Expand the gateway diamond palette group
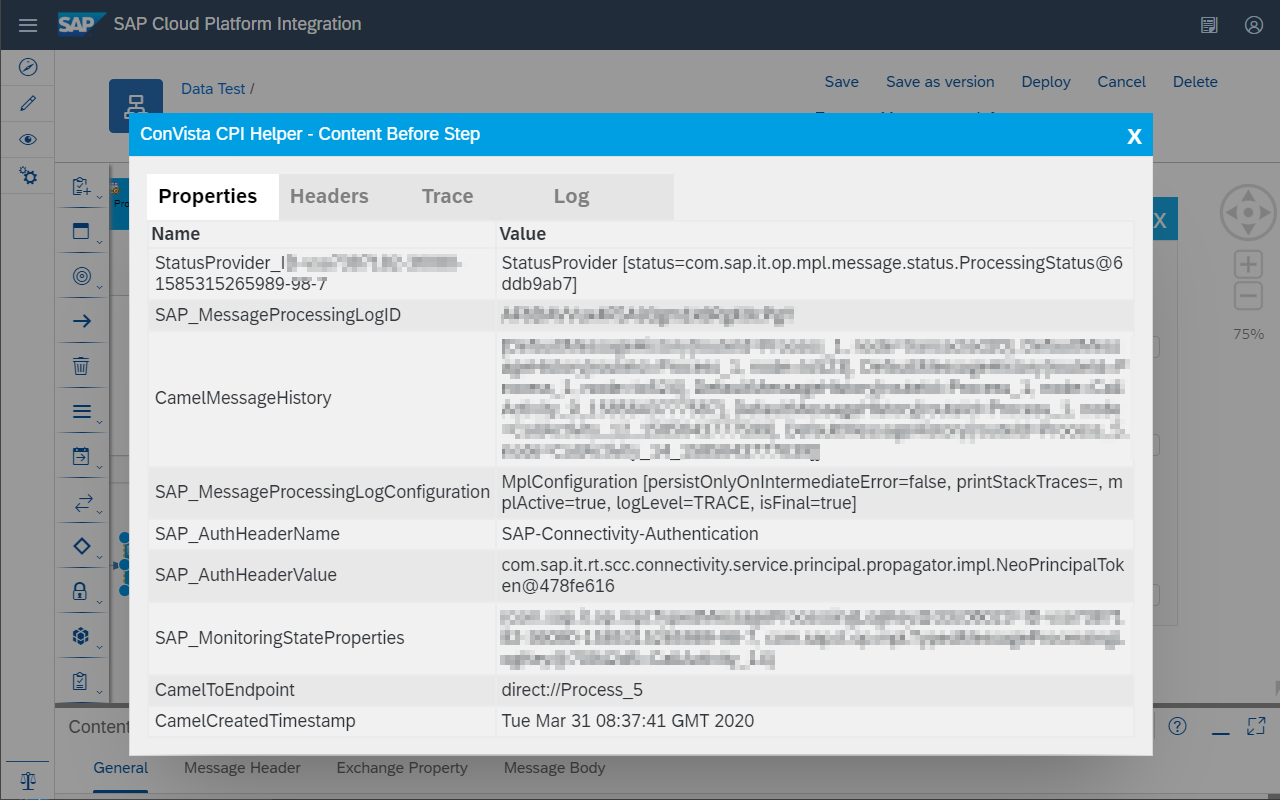The width and height of the screenshot is (1280, 800). coord(82,546)
